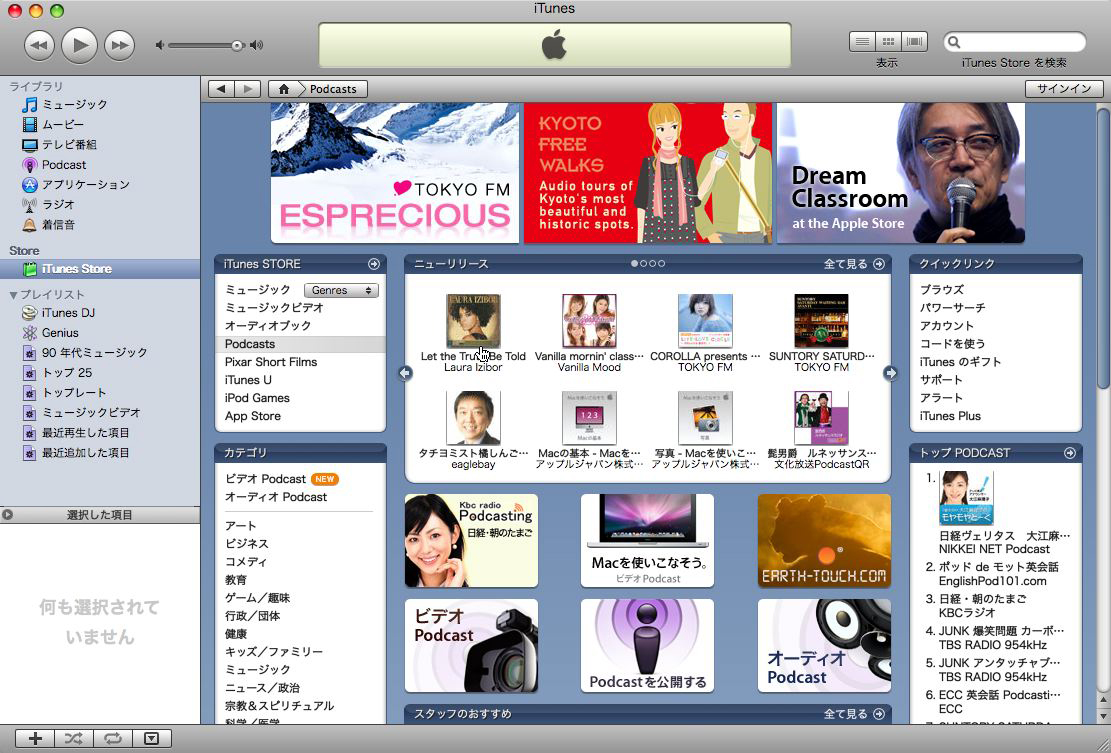
Task: Switch to grid view button
Action: click(x=889, y=42)
